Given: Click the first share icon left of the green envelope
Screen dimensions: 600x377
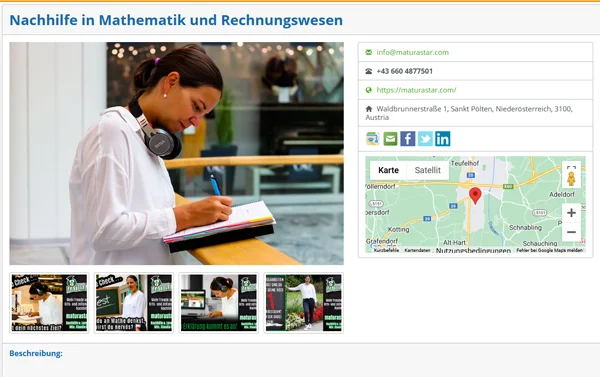Looking at the screenshot, I should pos(373,139).
